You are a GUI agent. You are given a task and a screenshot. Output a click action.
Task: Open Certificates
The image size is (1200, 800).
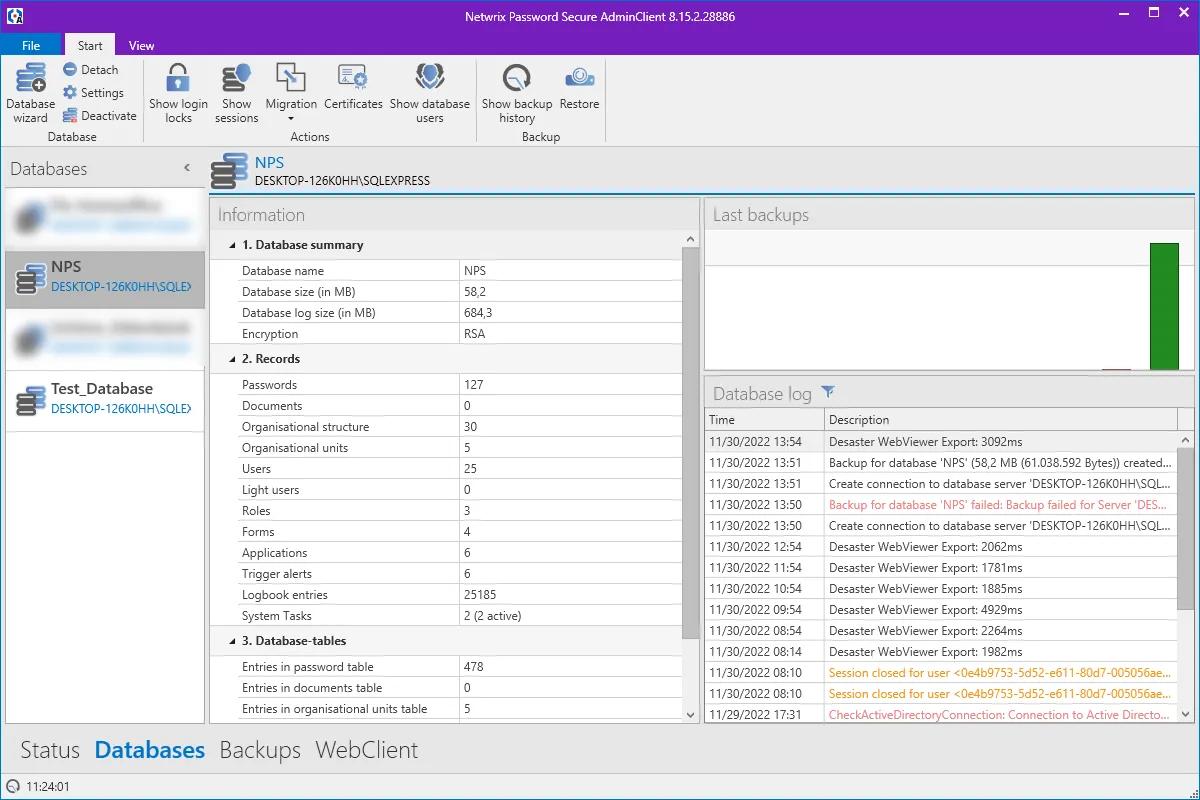(x=354, y=87)
